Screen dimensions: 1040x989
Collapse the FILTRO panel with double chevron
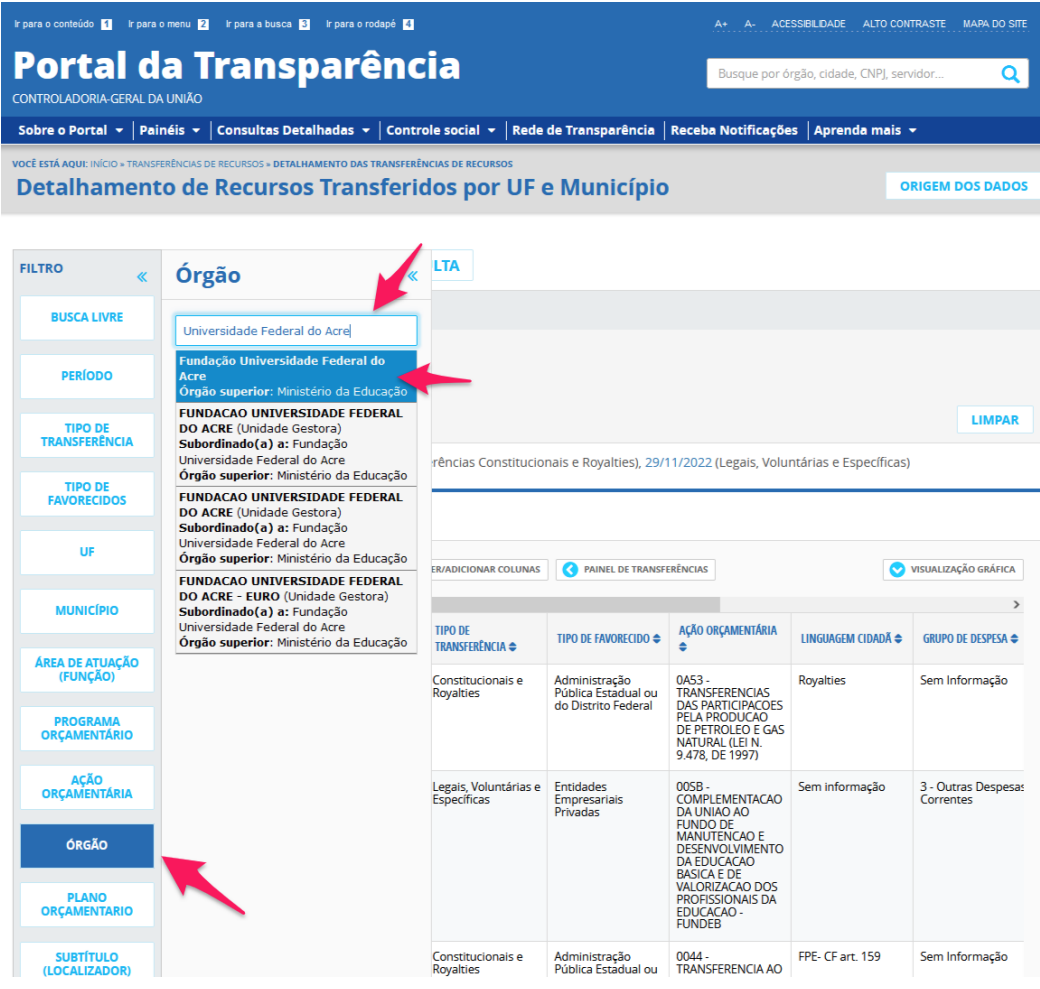[x=142, y=277]
